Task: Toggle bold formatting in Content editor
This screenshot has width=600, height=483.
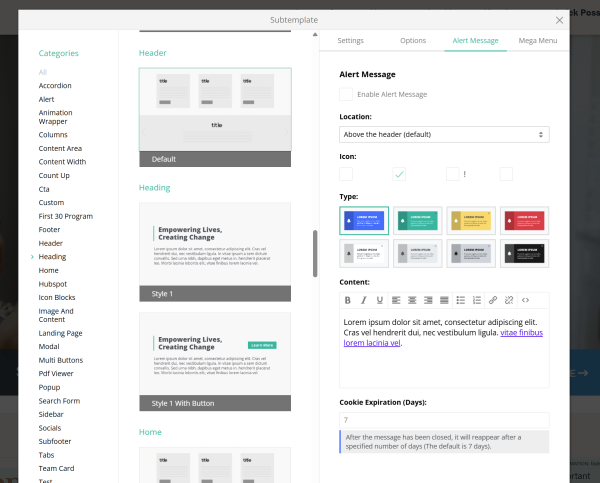Action: pyautogui.click(x=347, y=300)
